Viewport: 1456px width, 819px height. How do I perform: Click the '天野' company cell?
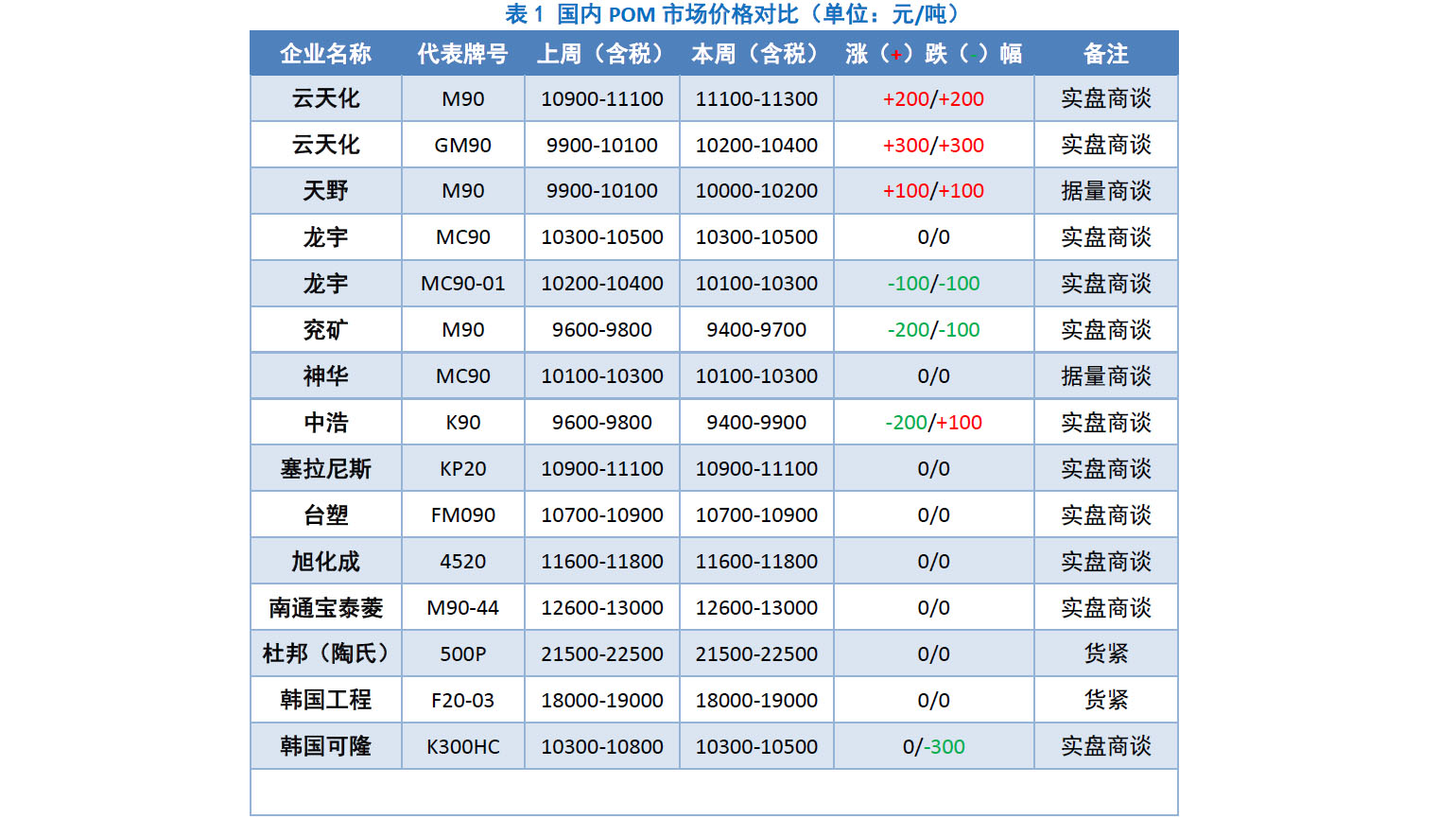click(x=326, y=191)
